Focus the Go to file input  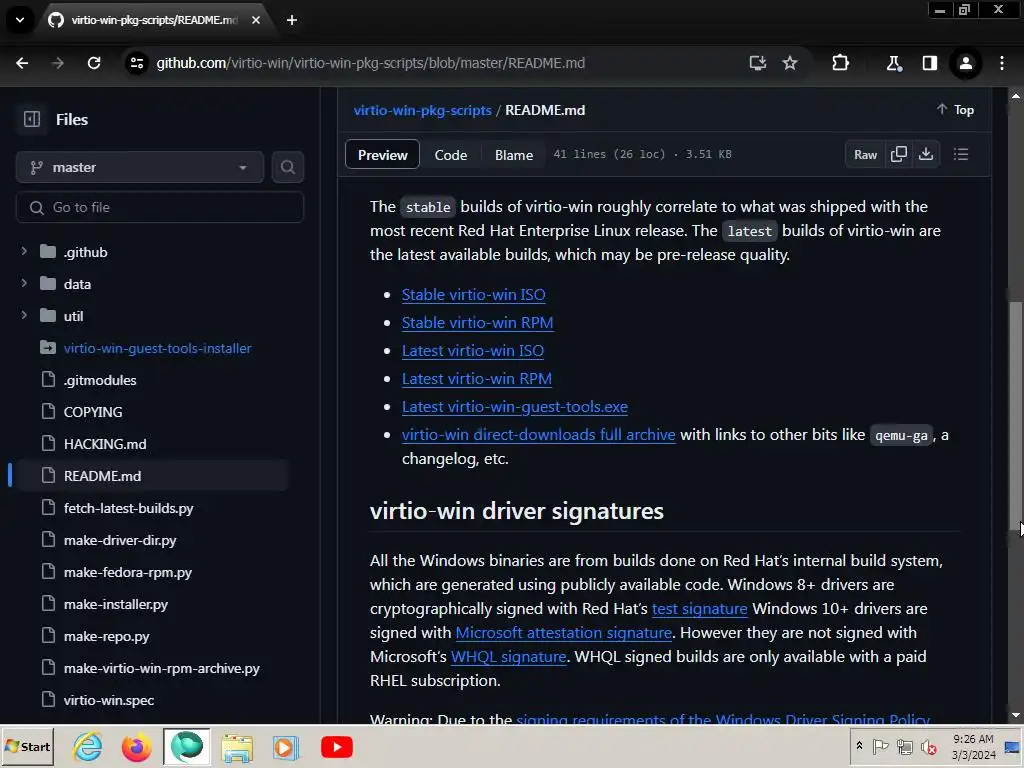click(159, 208)
